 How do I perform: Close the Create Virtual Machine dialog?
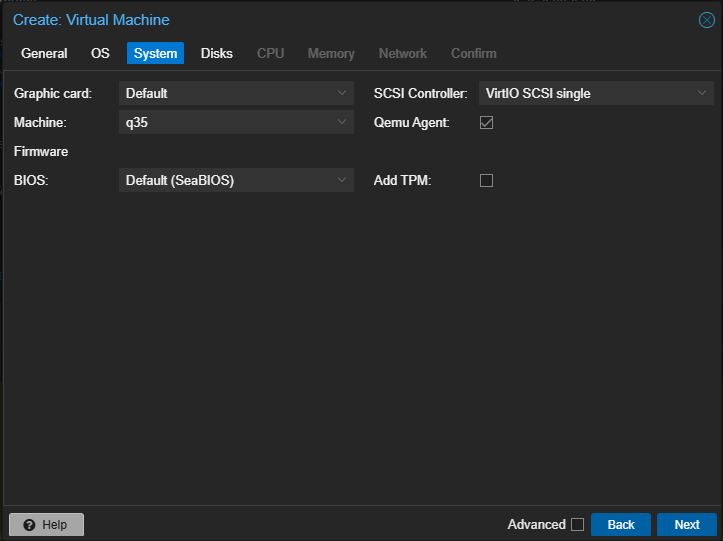(x=706, y=20)
